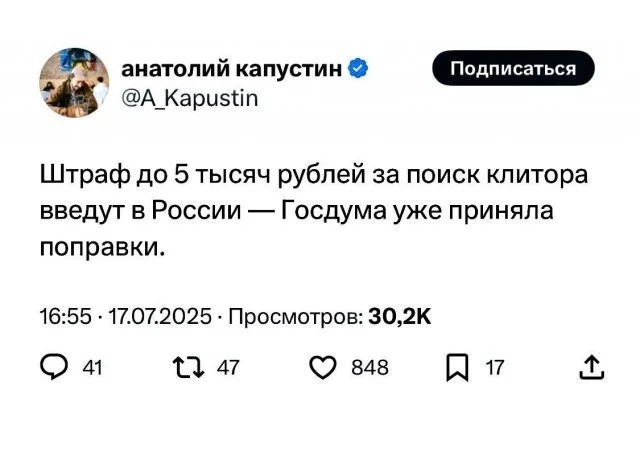Click the blue verified badge
Viewport: 640px width, 468px height.
pos(359,69)
